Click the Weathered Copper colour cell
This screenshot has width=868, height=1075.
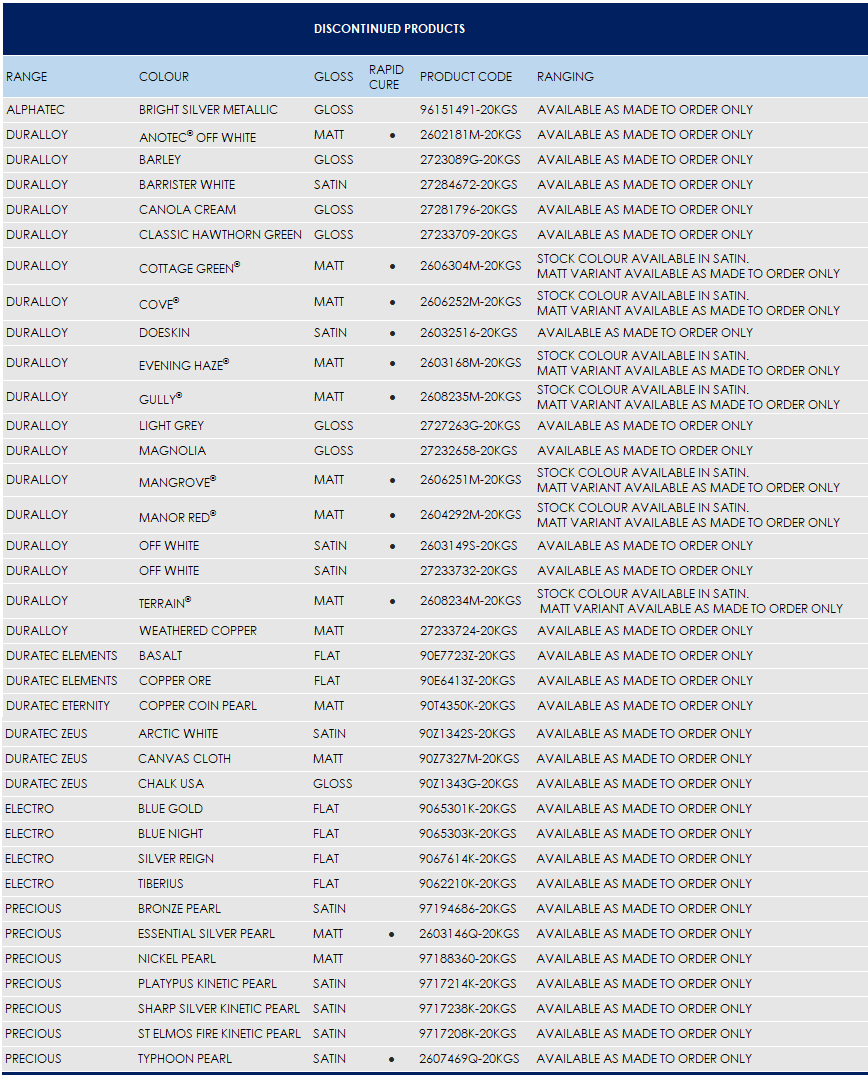(x=198, y=631)
